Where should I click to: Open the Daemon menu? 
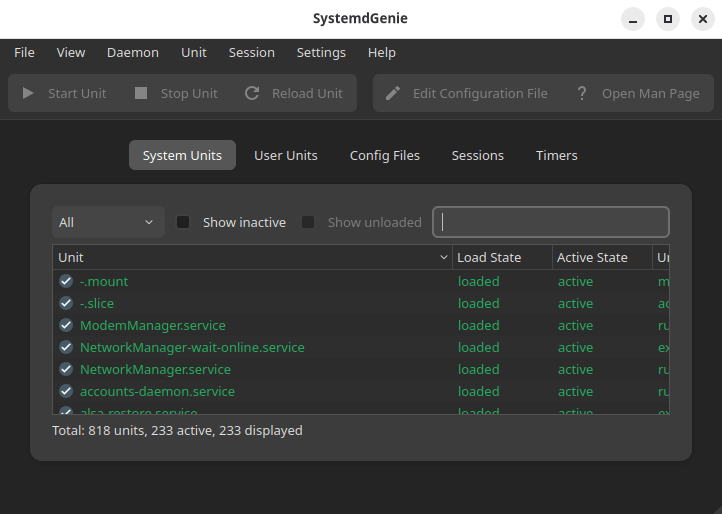133,53
